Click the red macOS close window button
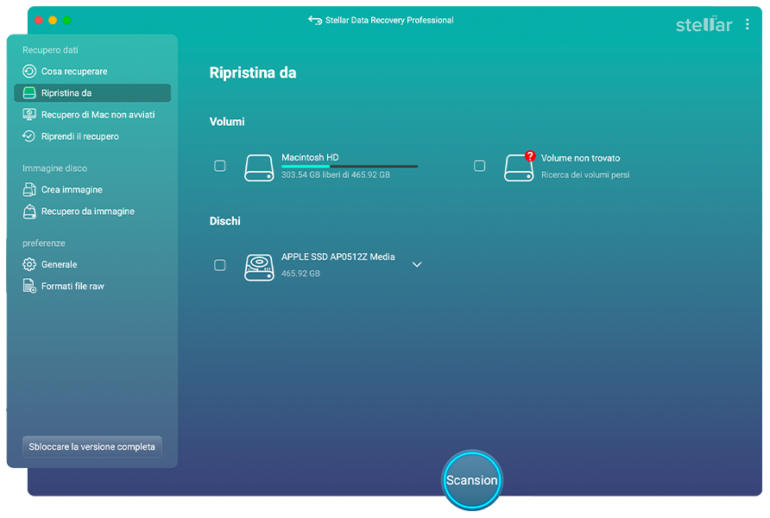 (39, 20)
